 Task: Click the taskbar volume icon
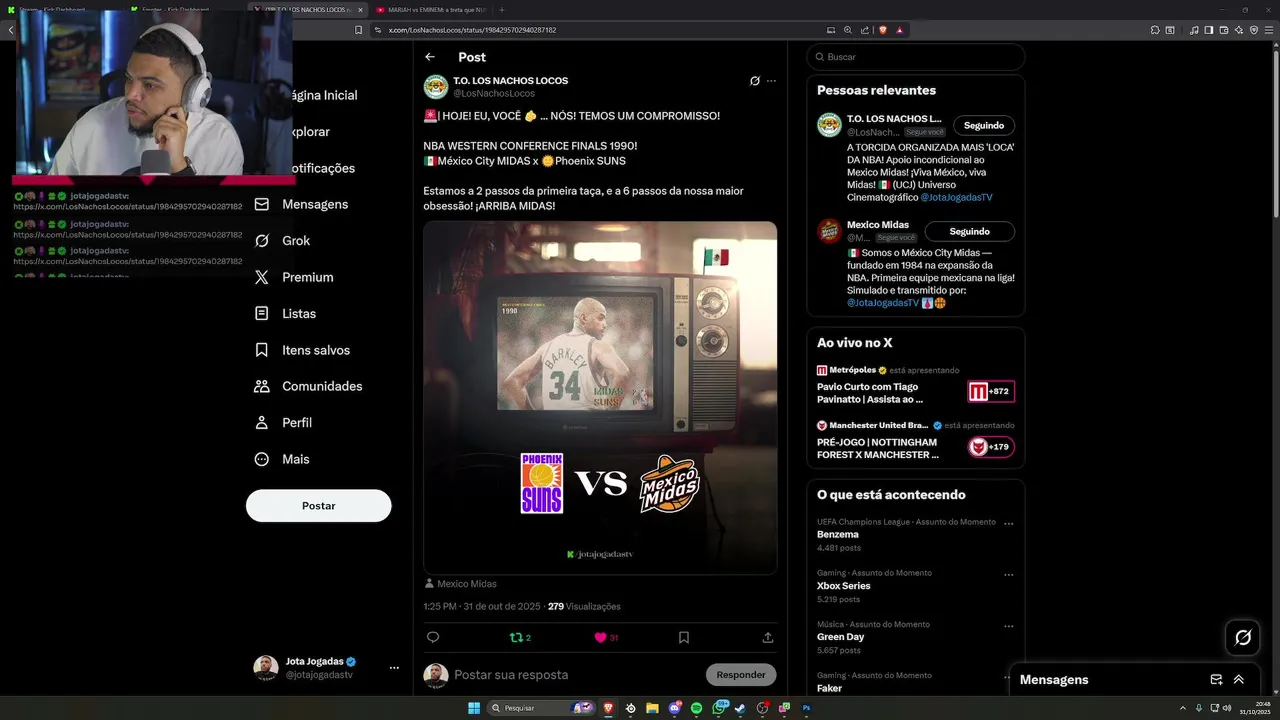(x=1227, y=708)
